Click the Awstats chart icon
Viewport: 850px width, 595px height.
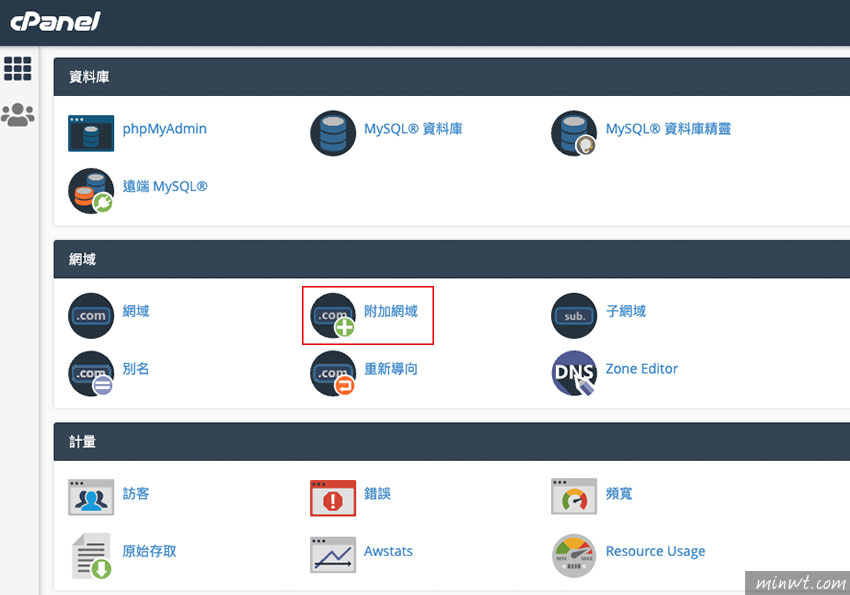click(333, 555)
